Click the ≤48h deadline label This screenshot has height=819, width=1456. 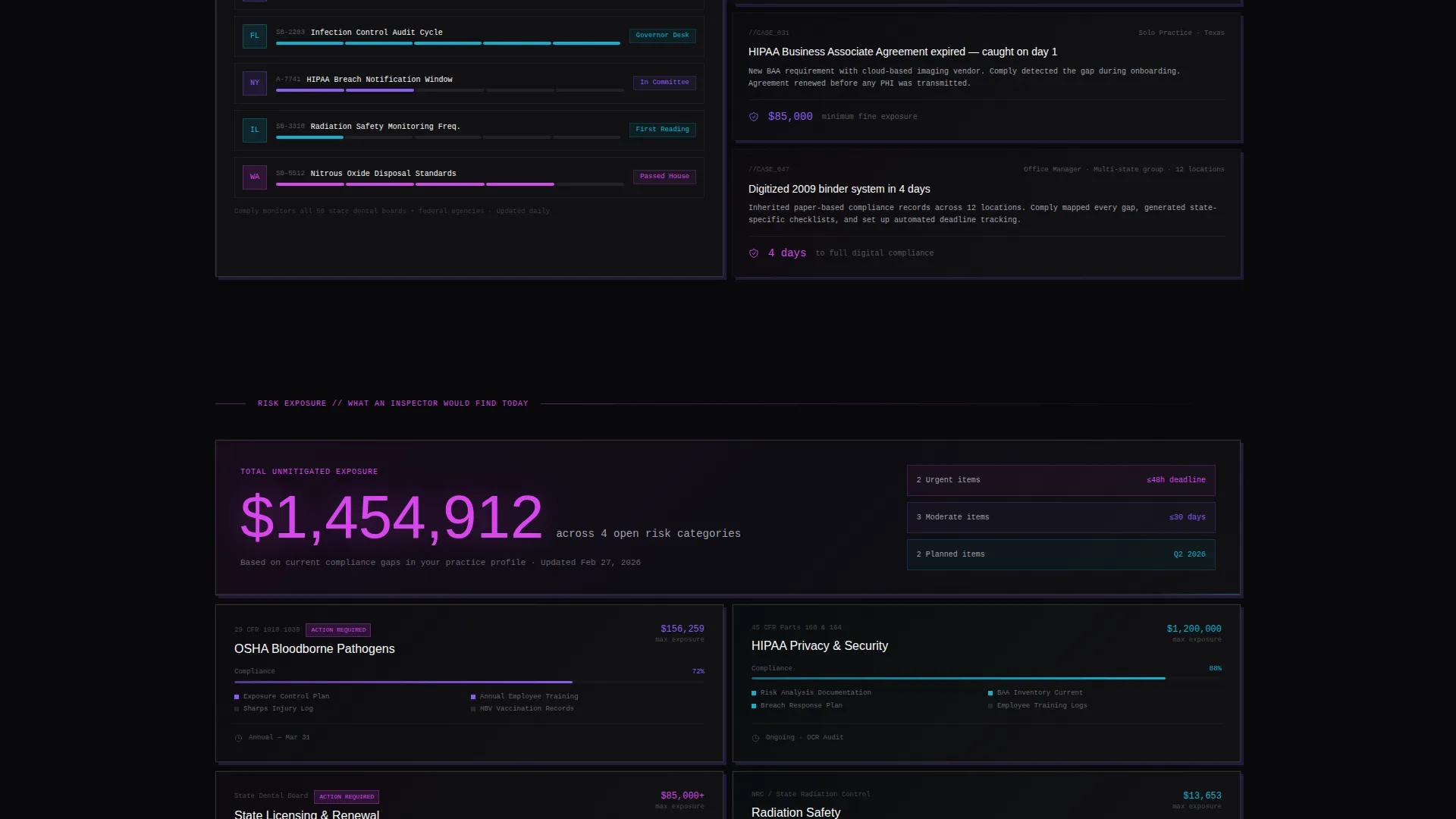point(1175,480)
